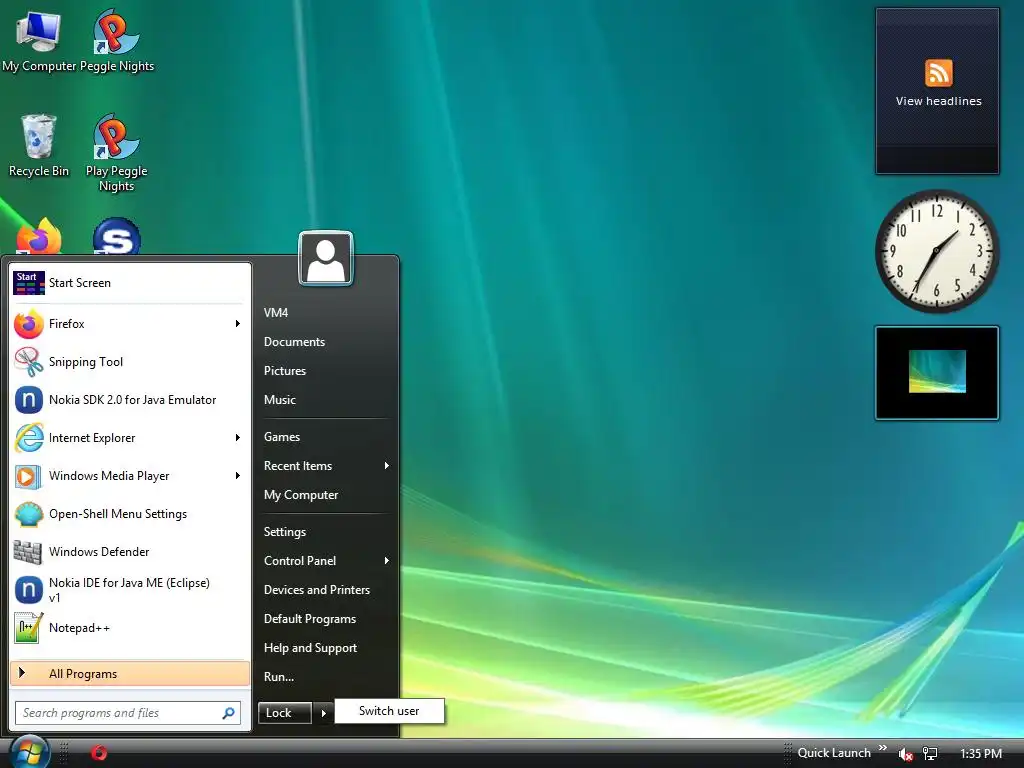Select Switch user from the popup
The image size is (1024, 768).
point(389,711)
